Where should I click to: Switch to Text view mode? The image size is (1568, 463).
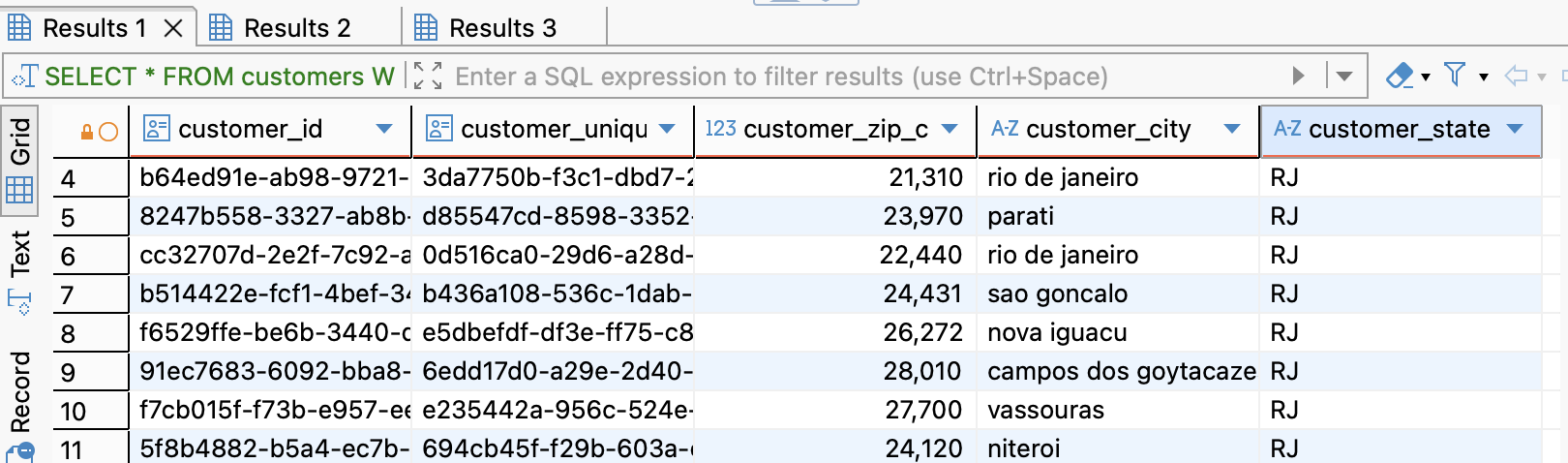click(x=20, y=254)
